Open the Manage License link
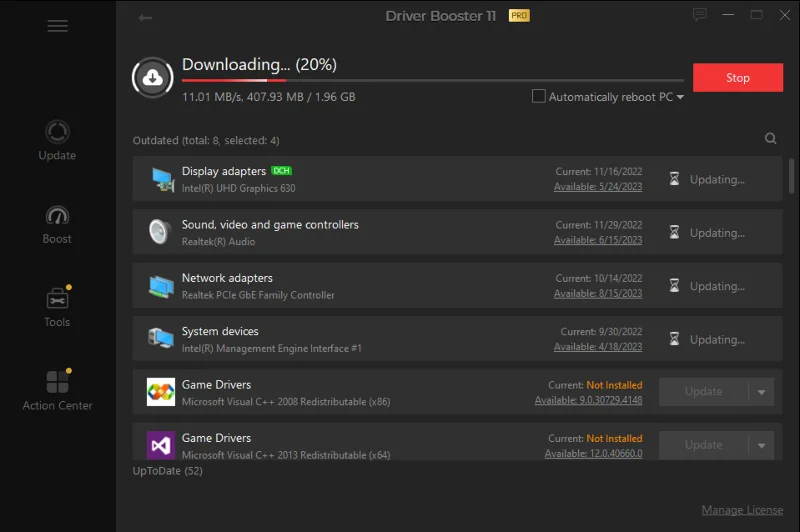The image size is (800, 532). pyautogui.click(x=742, y=510)
